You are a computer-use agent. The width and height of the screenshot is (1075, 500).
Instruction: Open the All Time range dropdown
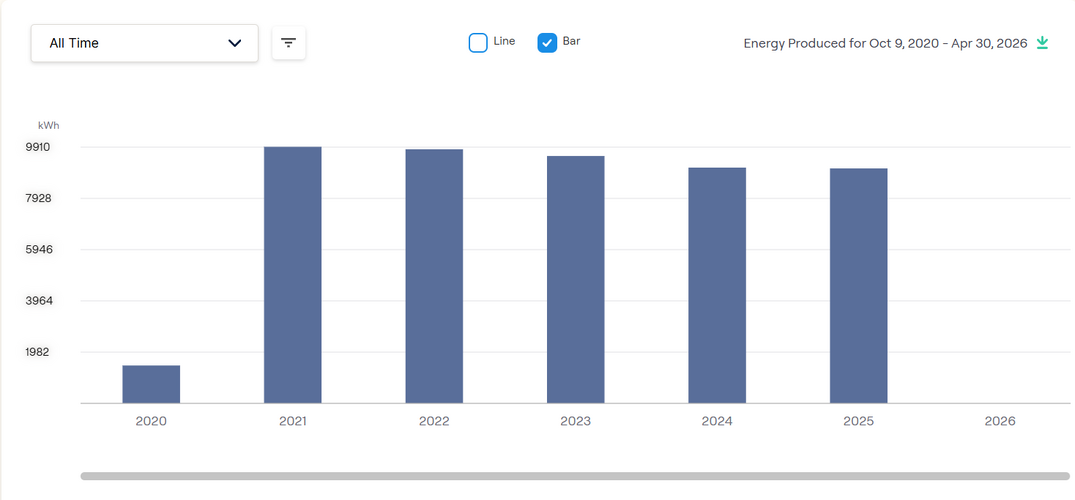(x=144, y=43)
